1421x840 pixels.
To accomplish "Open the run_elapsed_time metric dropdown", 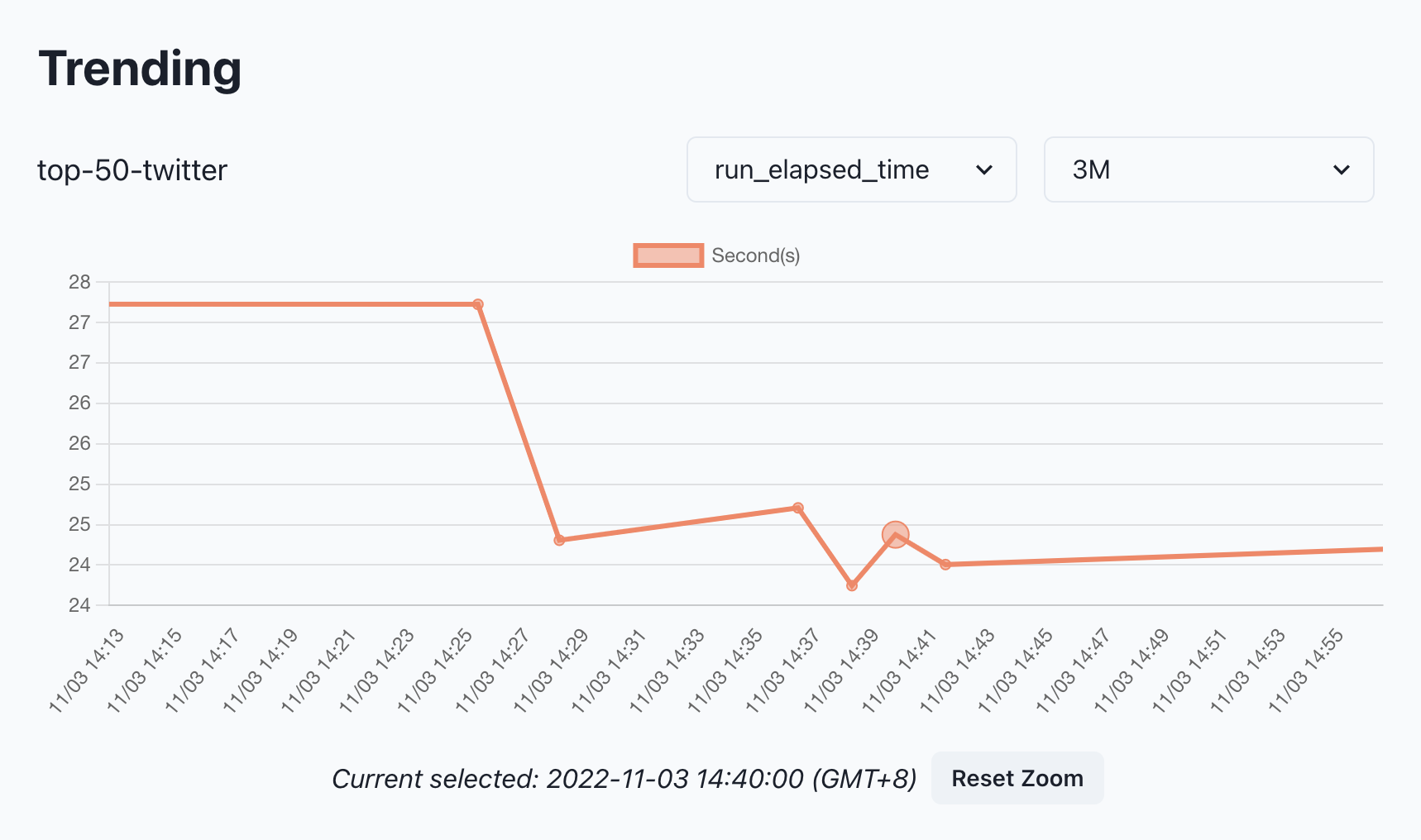I will [x=851, y=169].
